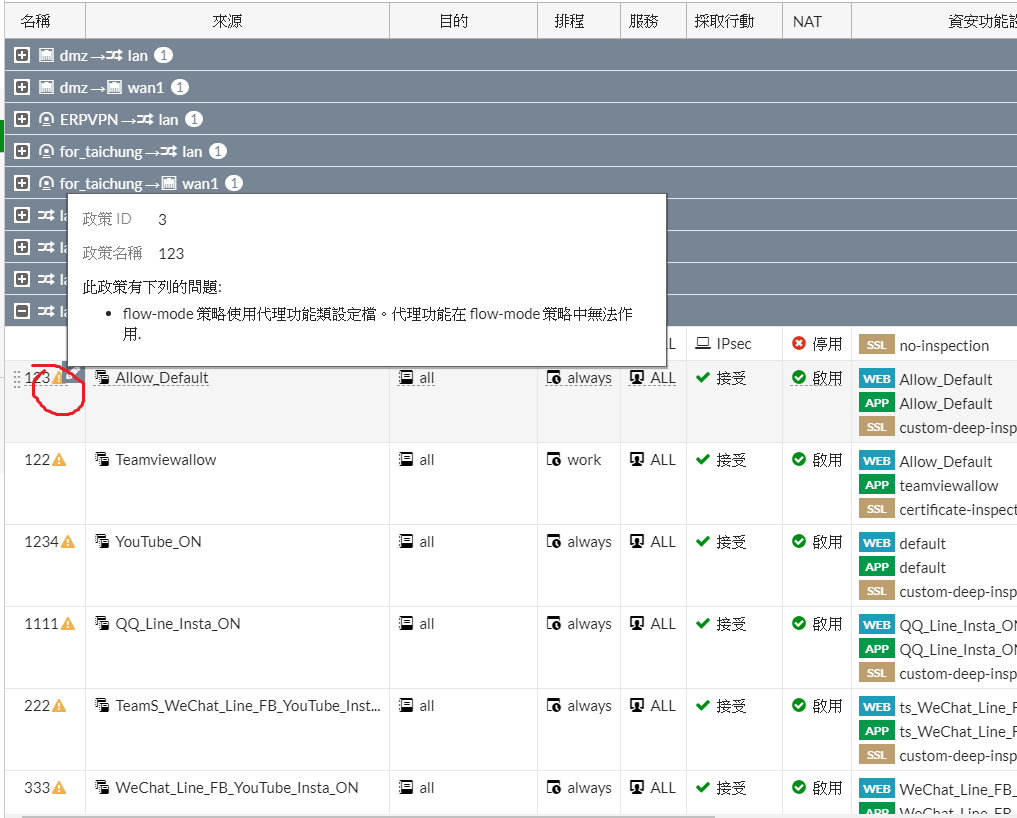1017x818 pixels.
Task: Click the WEB badge for Teamviewallow row
Action: [x=877, y=461]
